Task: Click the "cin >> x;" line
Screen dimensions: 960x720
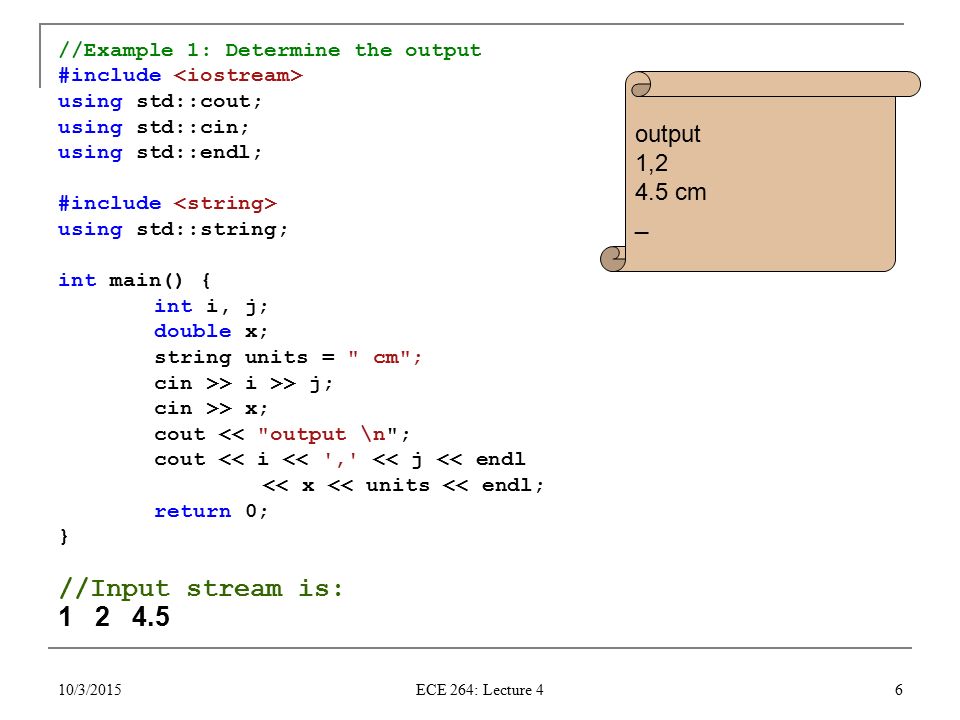Action: pyautogui.click(x=211, y=408)
